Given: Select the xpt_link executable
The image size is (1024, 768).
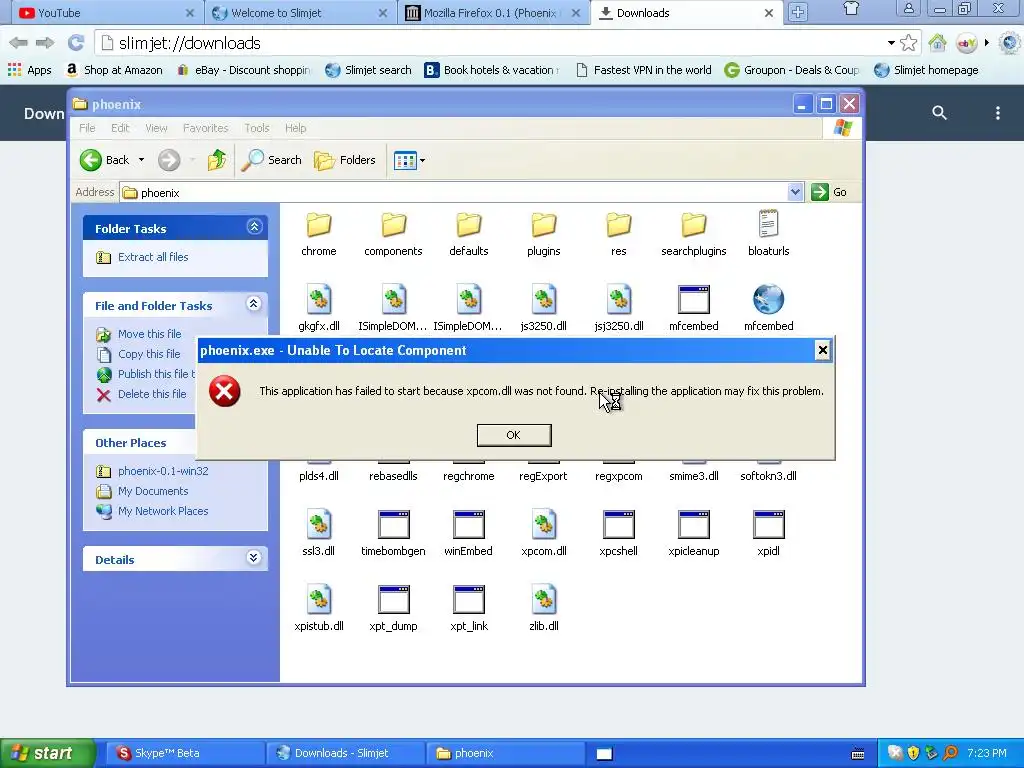Looking at the screenshot, I should pyautogui.click(x=469, y=609).
